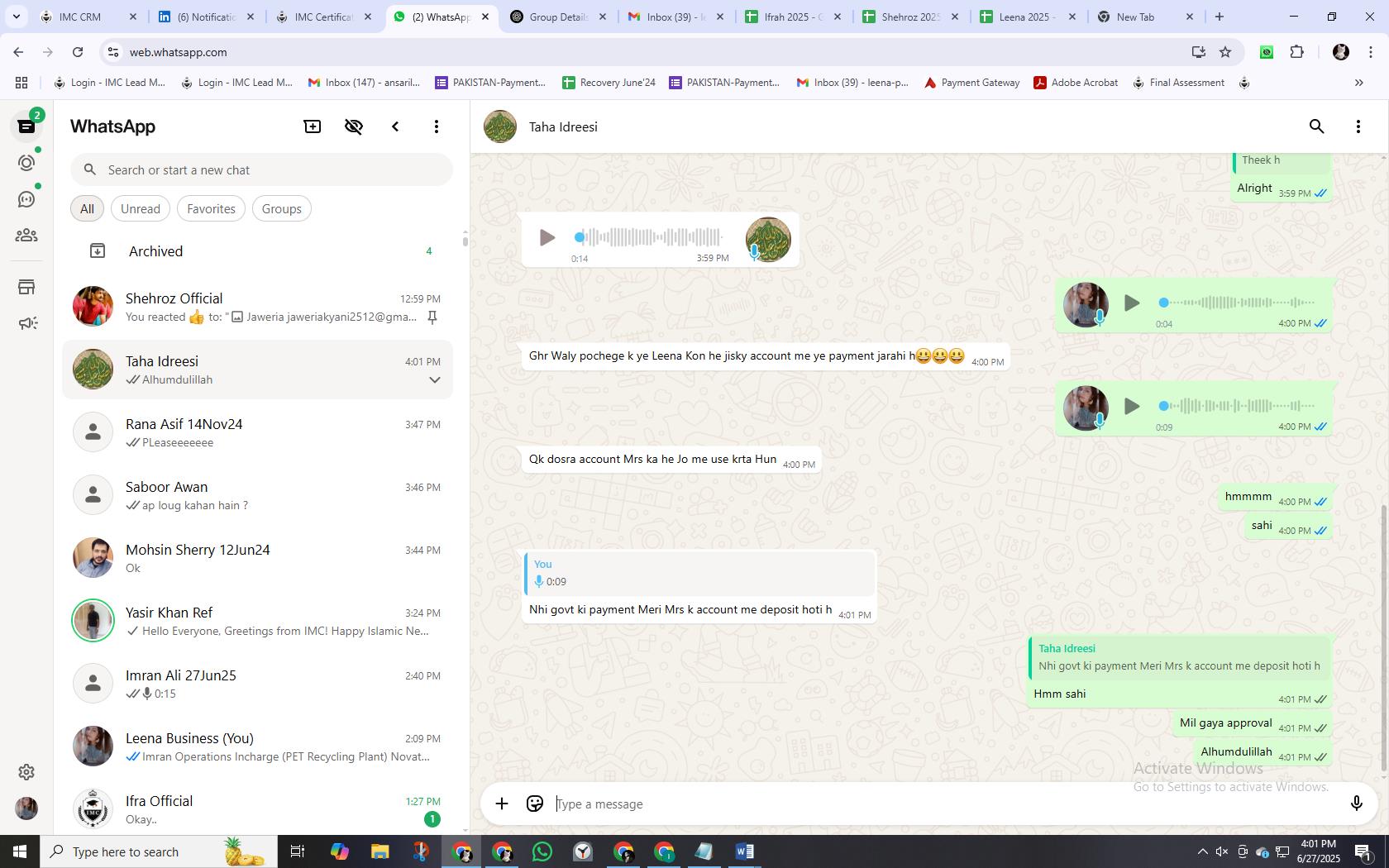1389x868 pixels.
Task: Show hidden system tray icons chevron
Action: [1202, 851]
